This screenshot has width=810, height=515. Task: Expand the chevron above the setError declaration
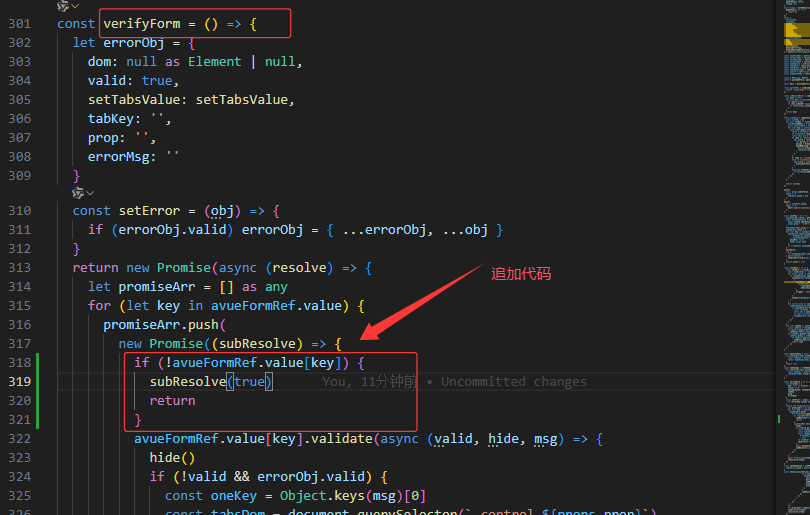click(x=90, y=192)
